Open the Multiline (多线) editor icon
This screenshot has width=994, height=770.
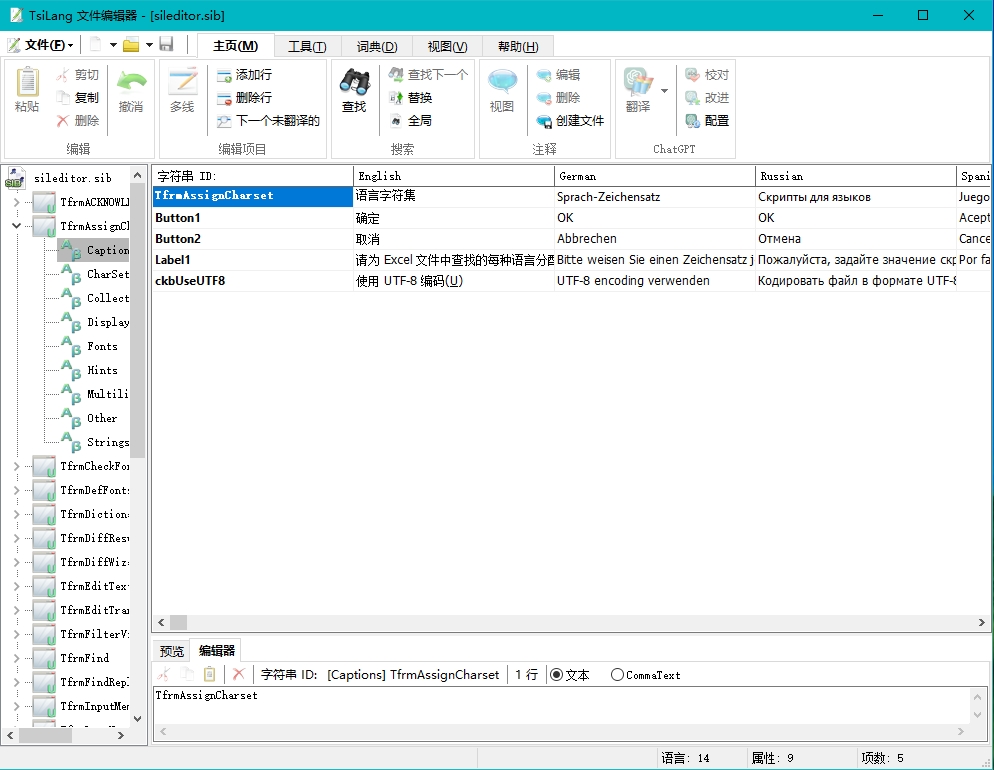(x=183, y=82)
